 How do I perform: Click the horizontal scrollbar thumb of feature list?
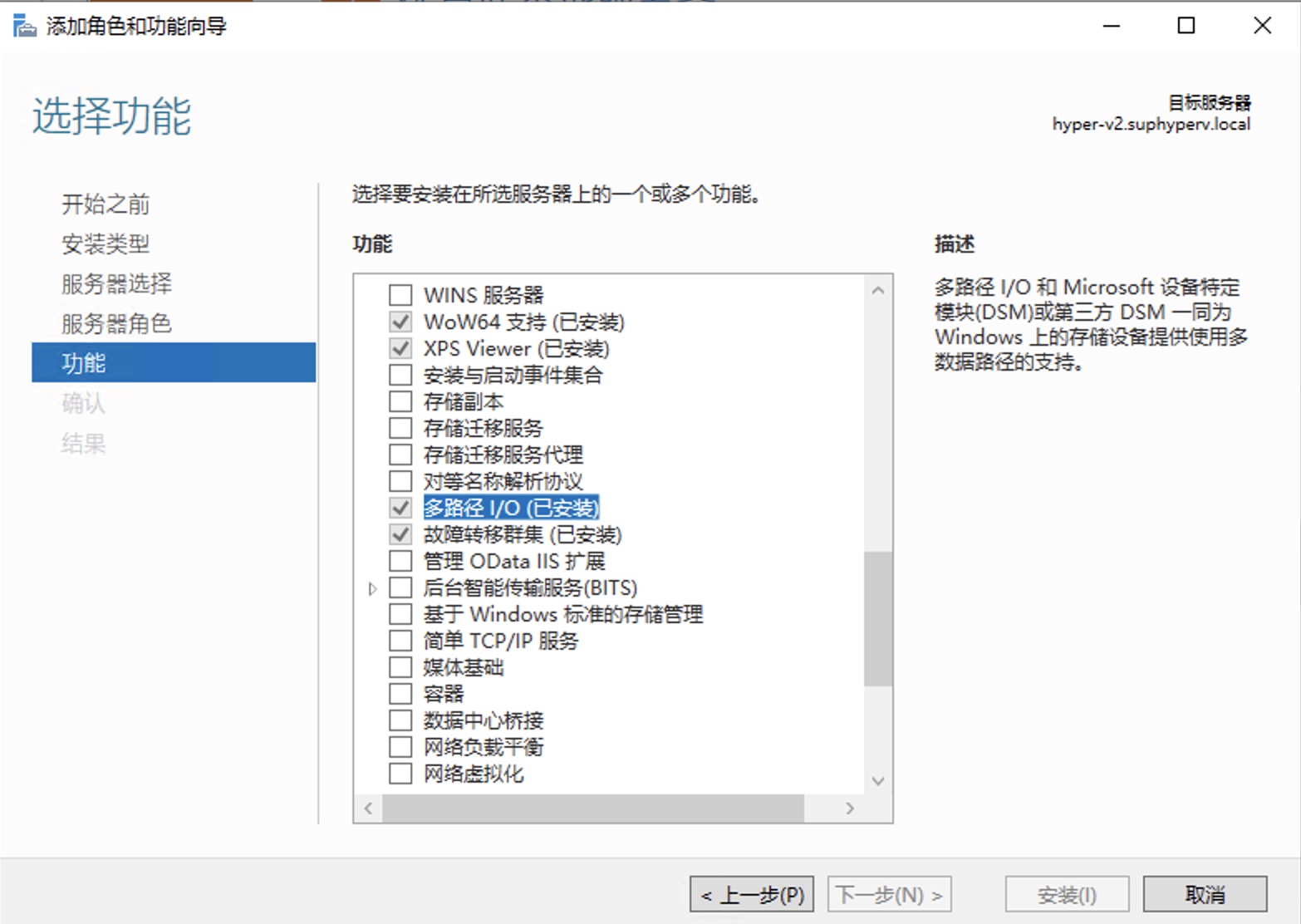[x=593, y=808]
